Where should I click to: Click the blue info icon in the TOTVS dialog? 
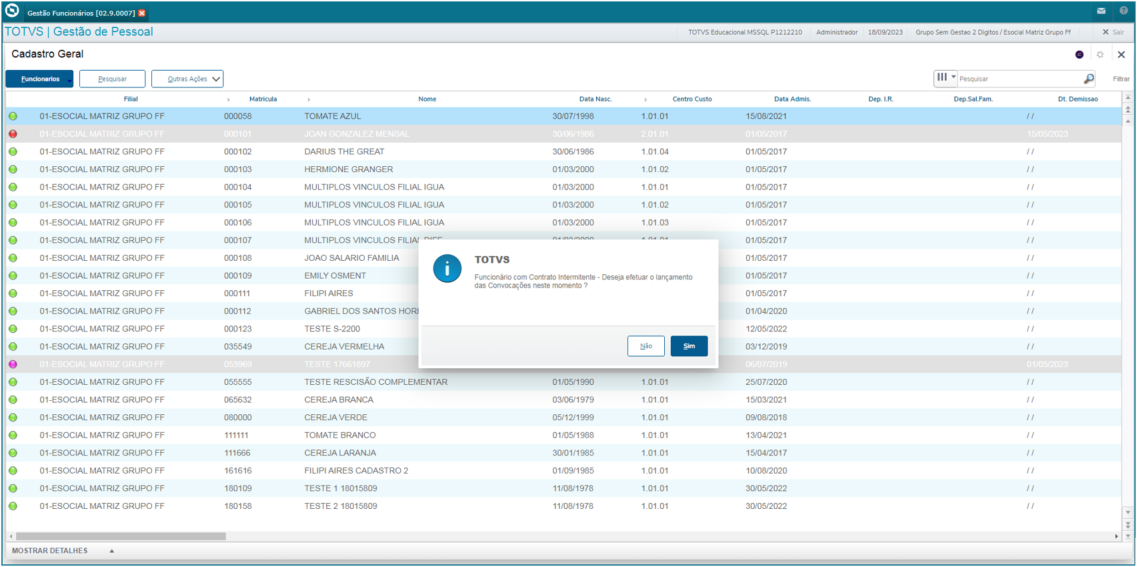447,268
